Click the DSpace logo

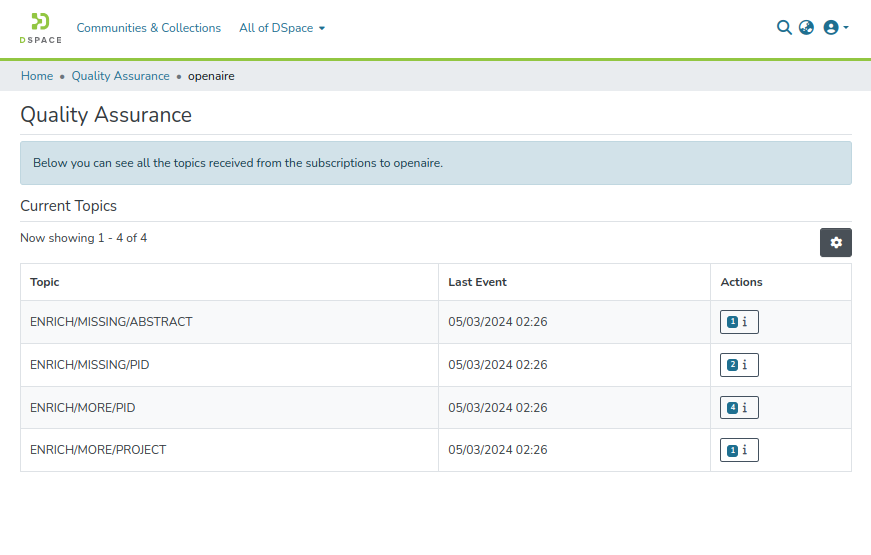(40, 28)
